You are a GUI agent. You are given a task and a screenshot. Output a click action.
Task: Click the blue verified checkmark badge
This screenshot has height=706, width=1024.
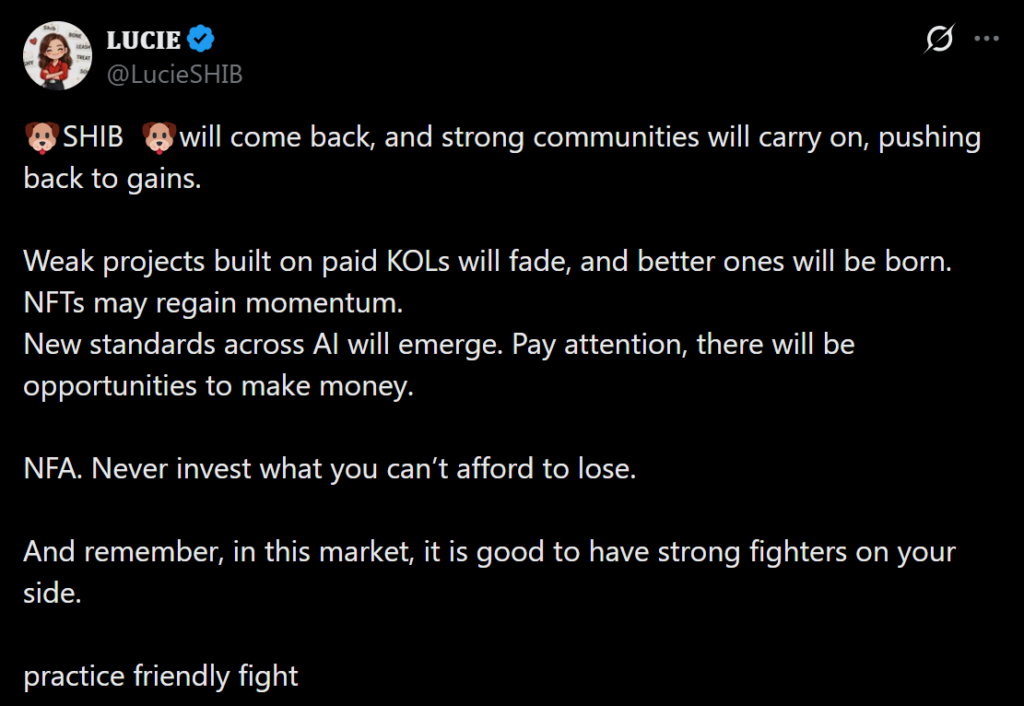coord(203,40)
